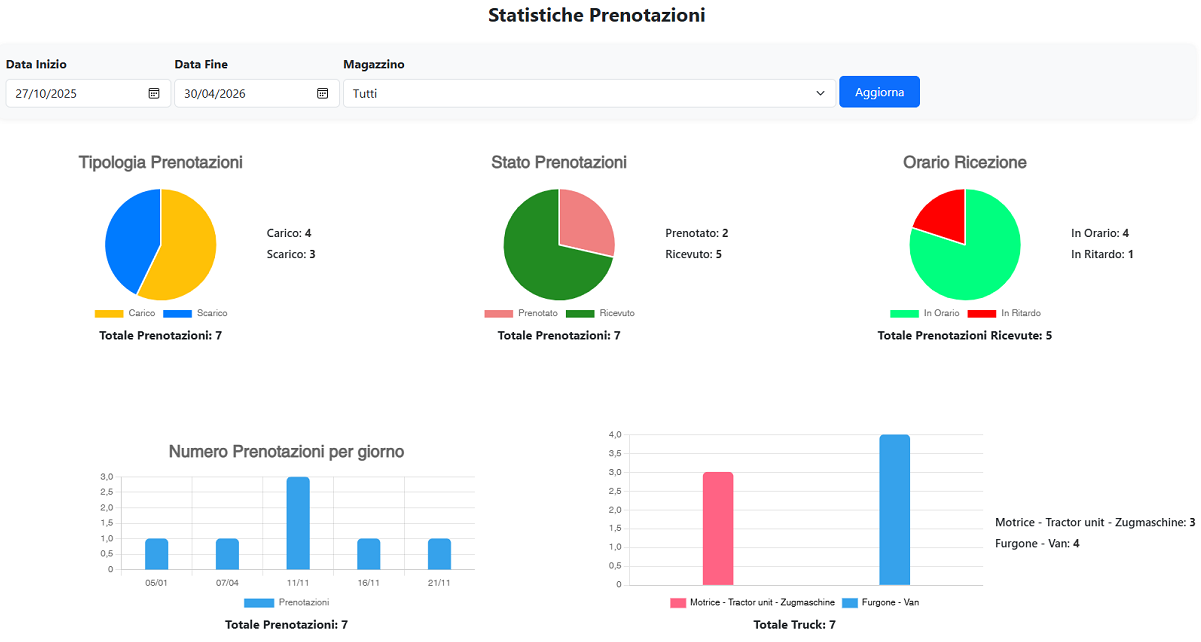This screenshot has width=1201, height=642.
Task: Toggle the In Ritardo legend swatch
Action: (x=982, y=313)
